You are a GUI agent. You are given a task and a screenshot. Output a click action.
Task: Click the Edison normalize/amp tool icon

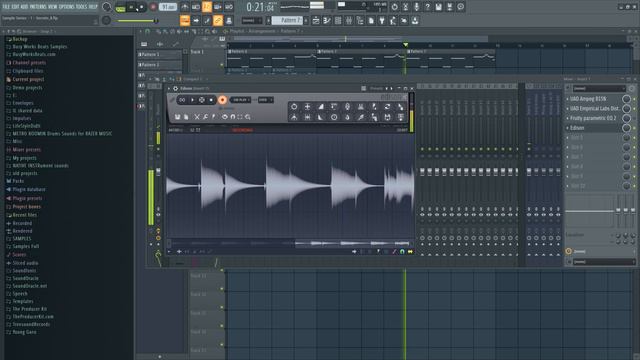[x=307, y=107]
